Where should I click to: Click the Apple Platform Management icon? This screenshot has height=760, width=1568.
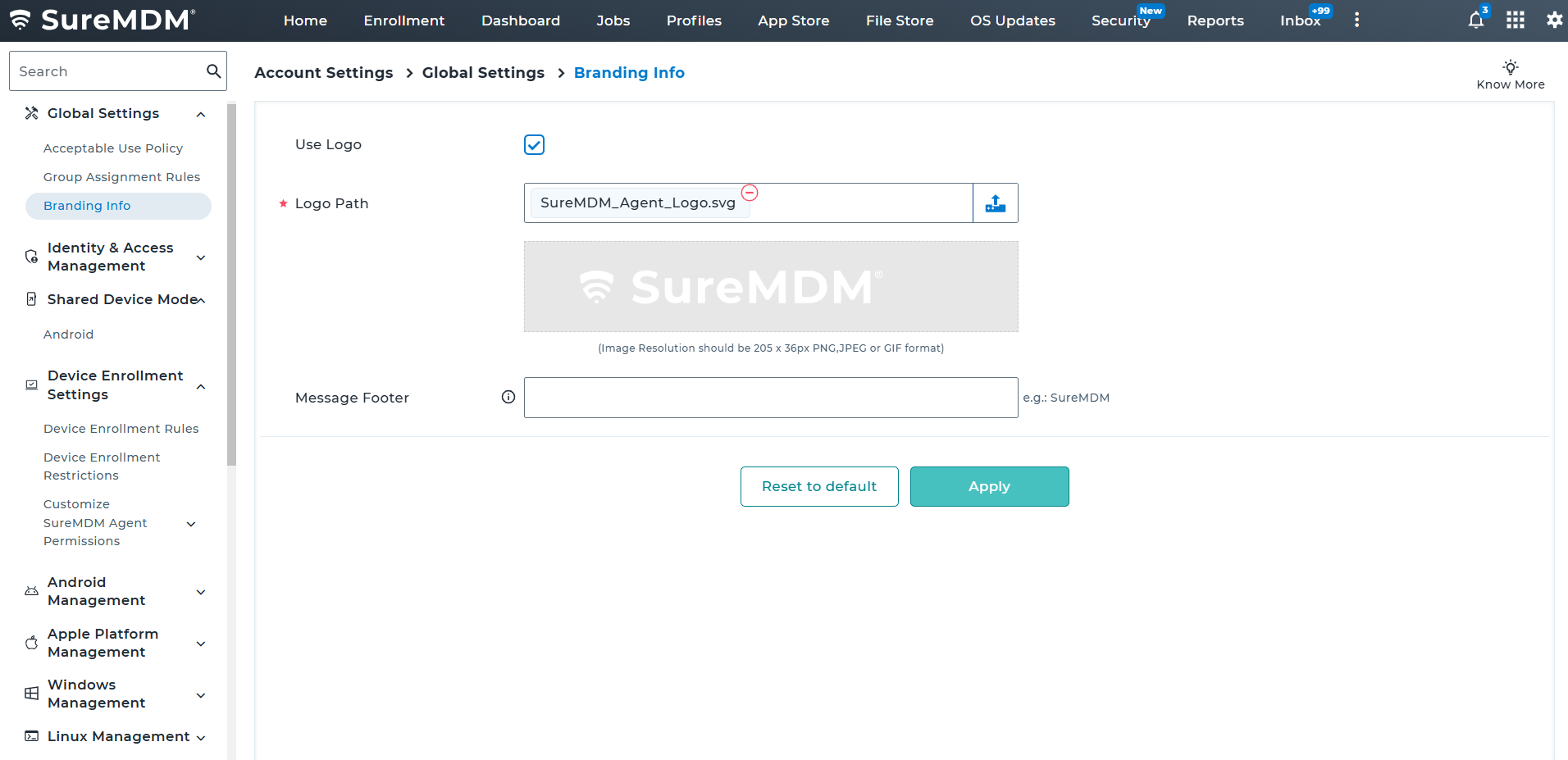(31, 643)
